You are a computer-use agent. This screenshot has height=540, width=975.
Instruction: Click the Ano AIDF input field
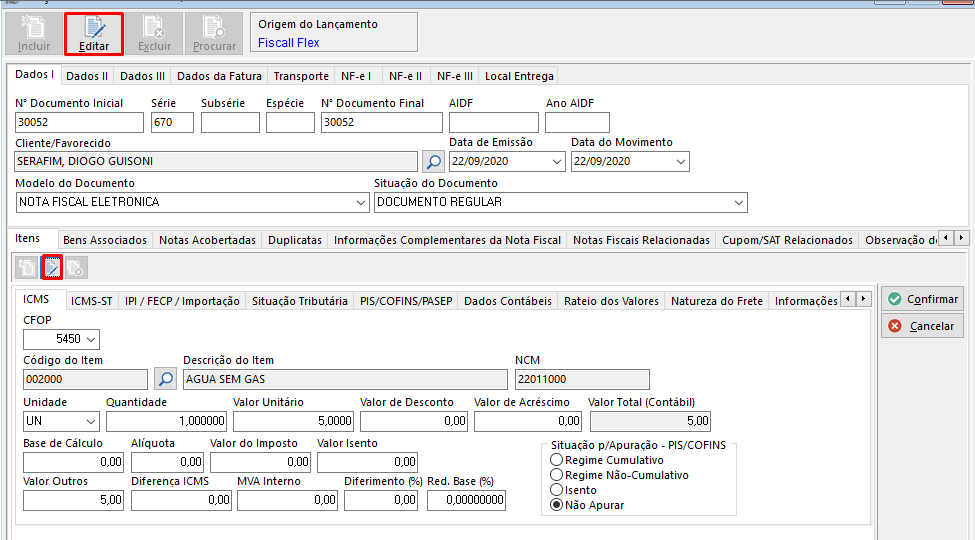[x=577, y=123]
